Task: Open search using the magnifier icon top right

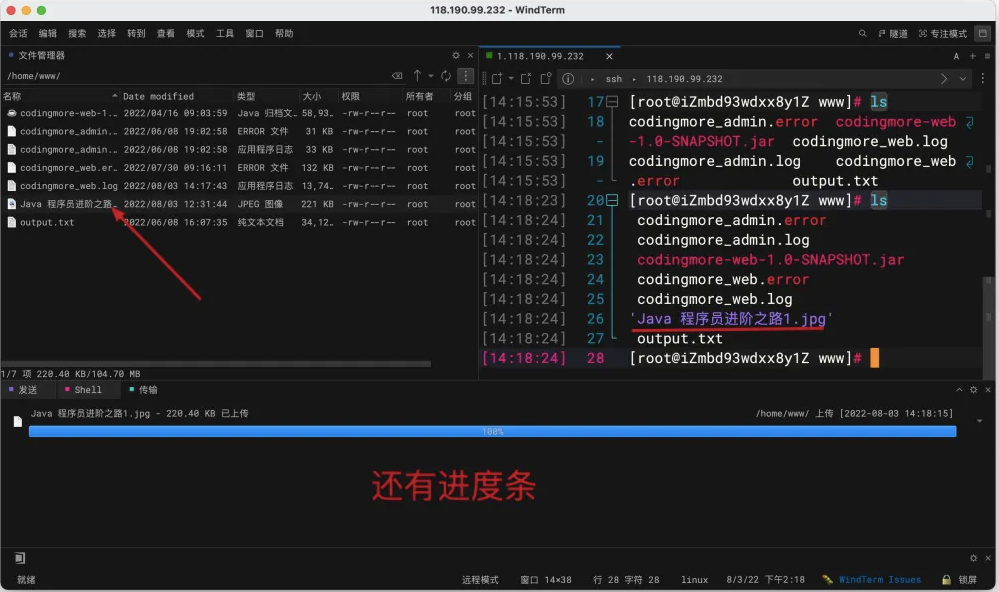Action: 863,33
